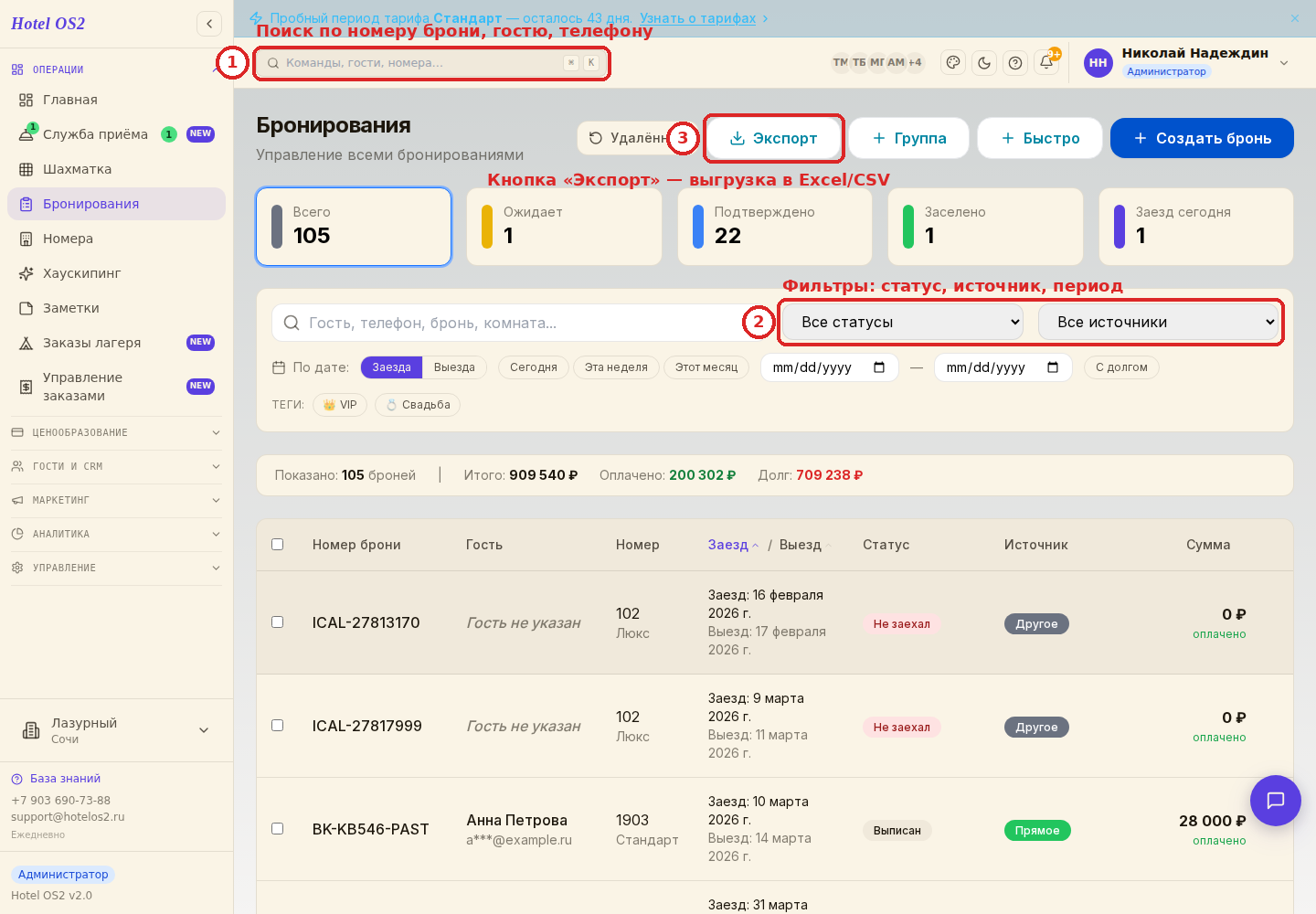Open the chat support bubble
Screen dimensions: 1316x914
(1275, 800)
